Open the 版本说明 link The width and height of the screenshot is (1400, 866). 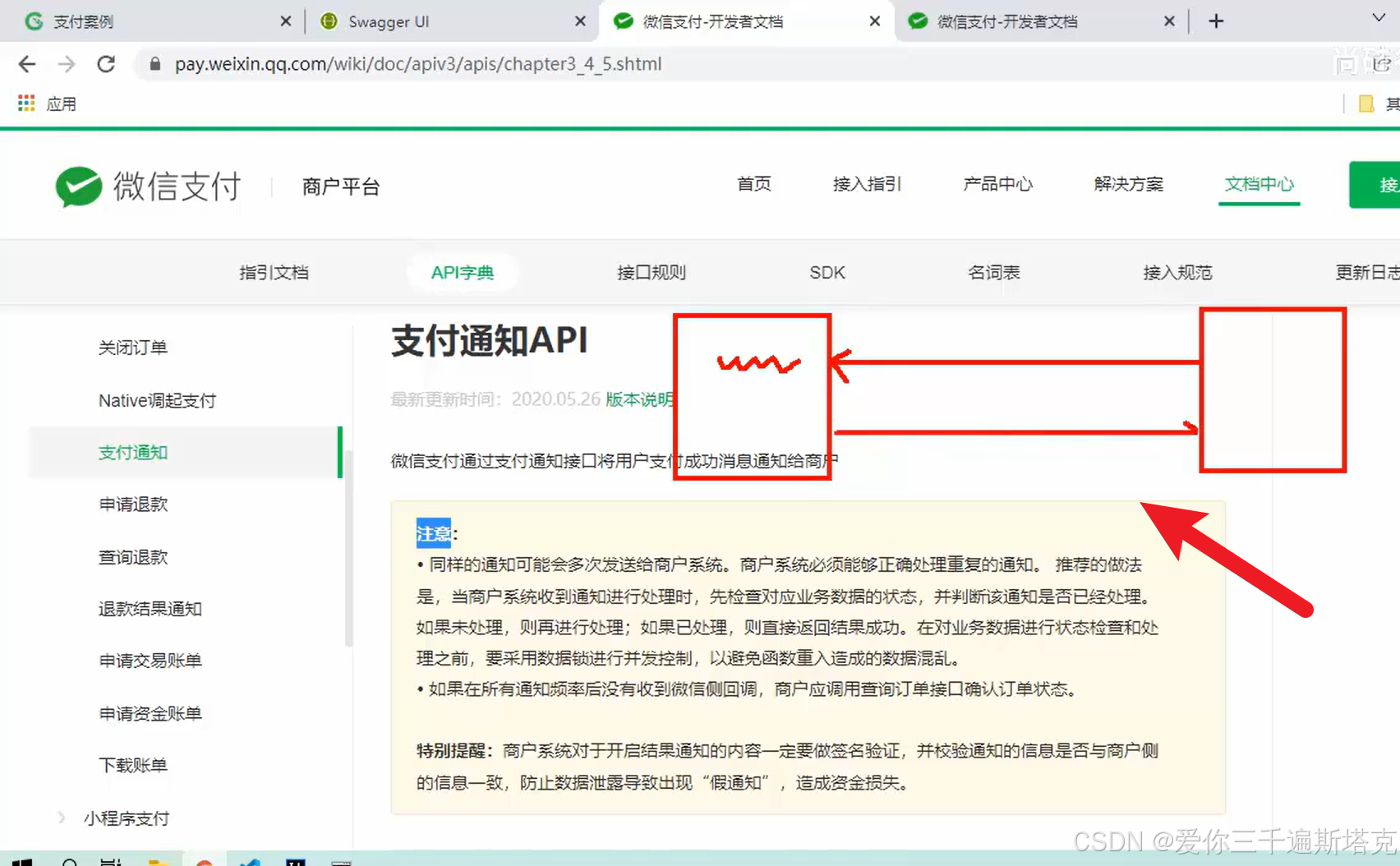point(639,399)
